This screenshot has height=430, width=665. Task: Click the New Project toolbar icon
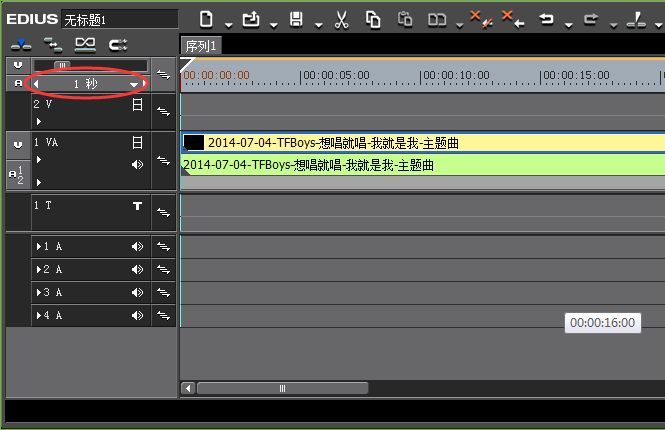[206, 18]
